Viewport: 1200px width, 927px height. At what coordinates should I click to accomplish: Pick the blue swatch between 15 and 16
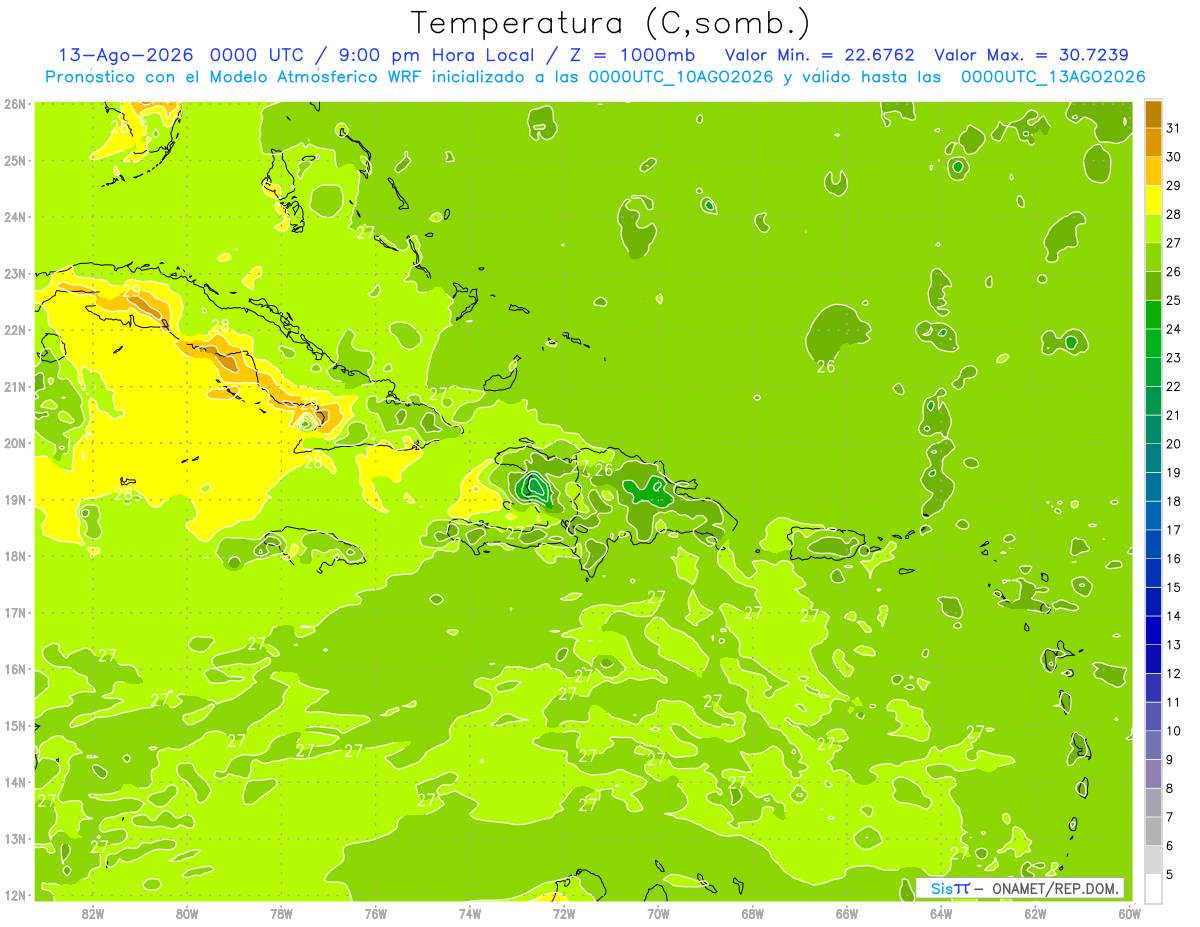1153,573
